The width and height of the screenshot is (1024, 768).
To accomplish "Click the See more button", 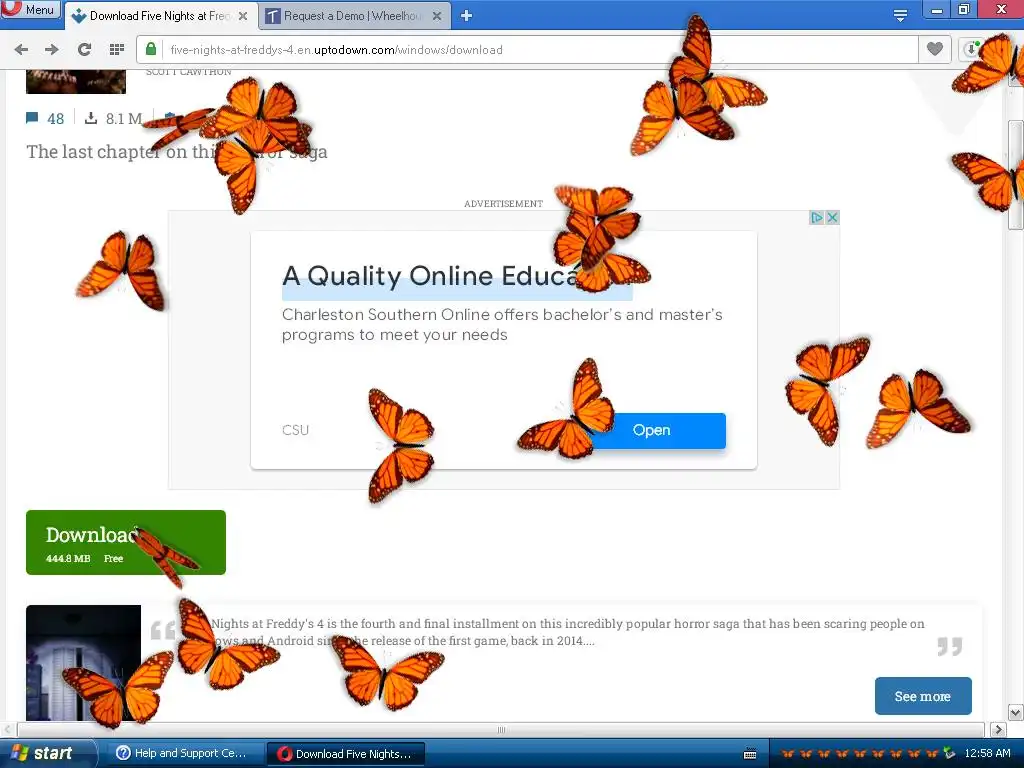I will point(923,696).
